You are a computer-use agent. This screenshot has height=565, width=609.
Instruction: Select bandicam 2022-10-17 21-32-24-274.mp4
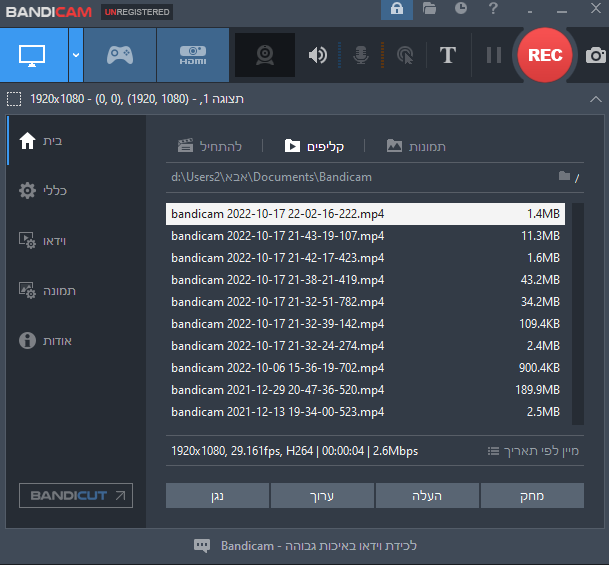pos(365,346)
